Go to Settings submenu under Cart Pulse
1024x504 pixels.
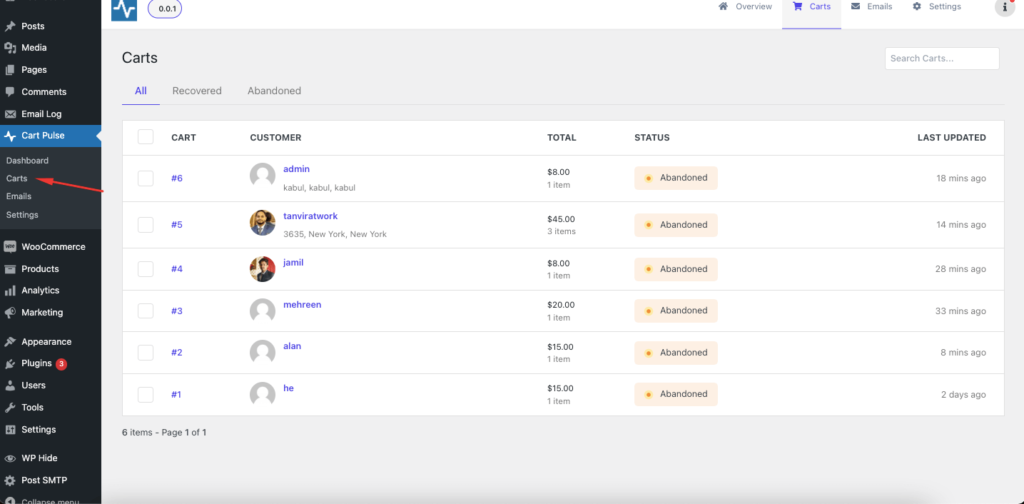pos(22,215)
